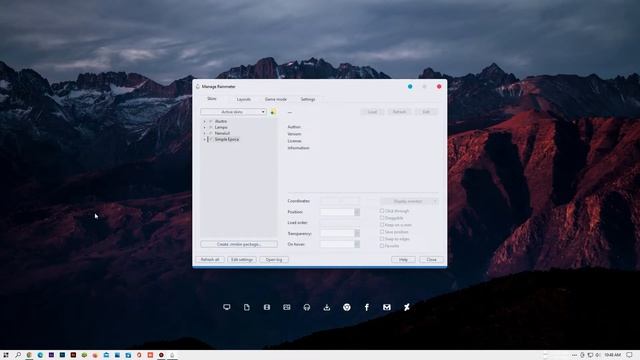Expand the Nameloit skin folder
Viewport: 640px width, 360px height.
point(204,133)
